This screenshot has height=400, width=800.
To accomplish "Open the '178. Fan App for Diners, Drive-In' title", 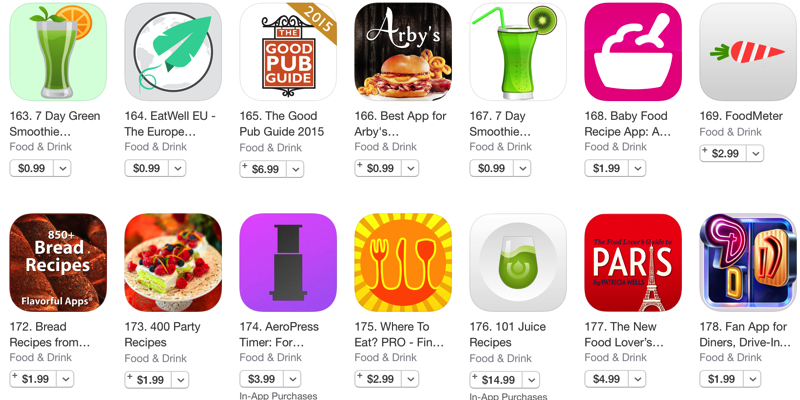I will tap(745, 335).
